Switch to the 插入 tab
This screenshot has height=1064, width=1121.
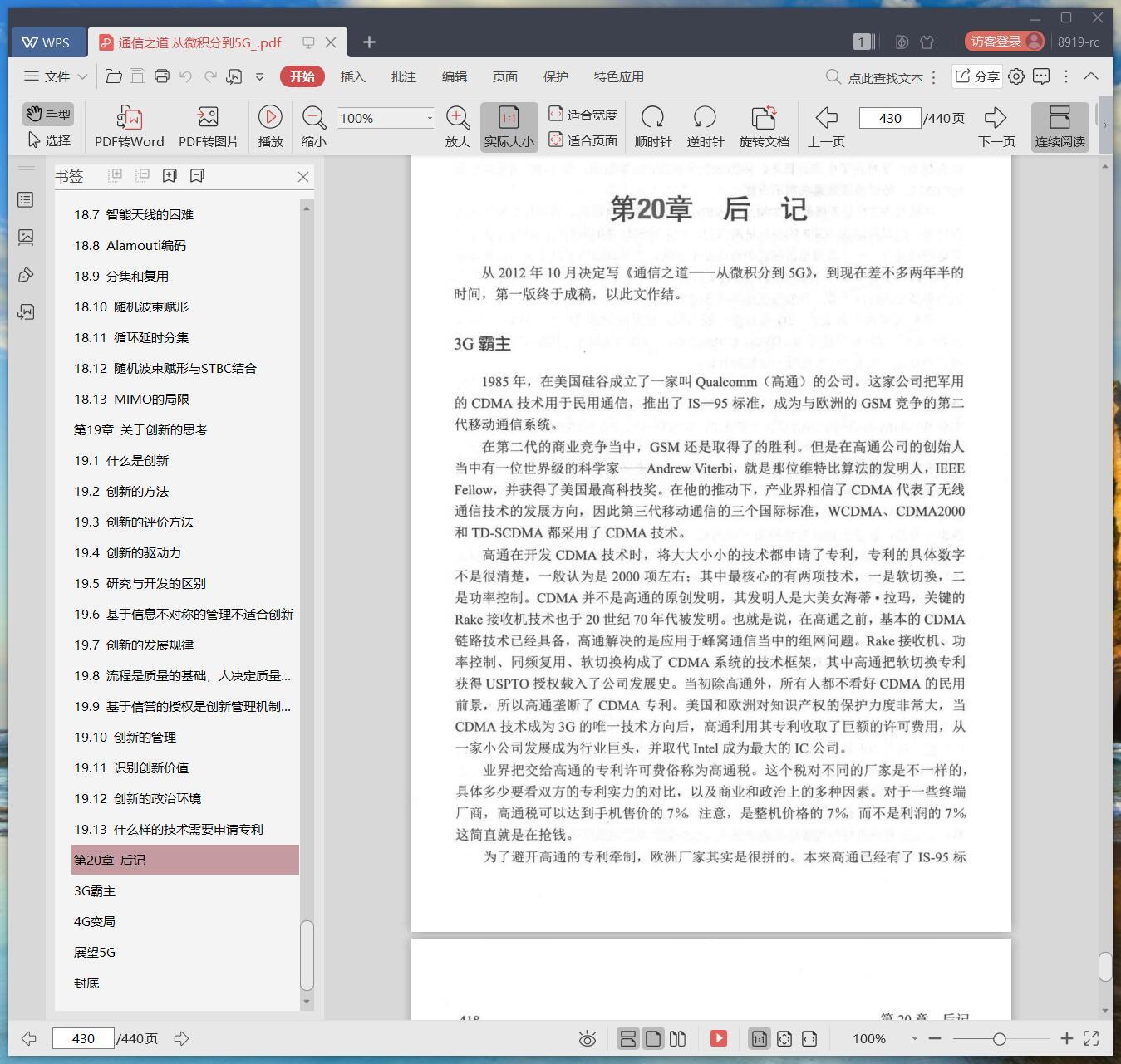pyautogui.click(x=352, y=76)
